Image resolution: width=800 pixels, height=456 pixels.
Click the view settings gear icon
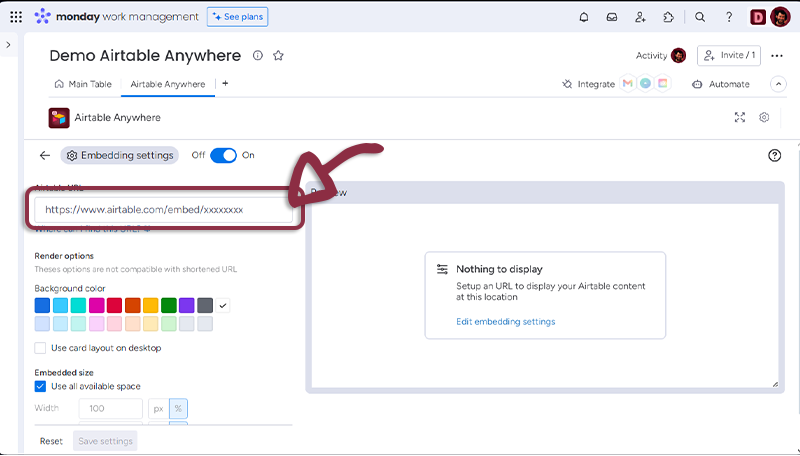click(764, 117)
